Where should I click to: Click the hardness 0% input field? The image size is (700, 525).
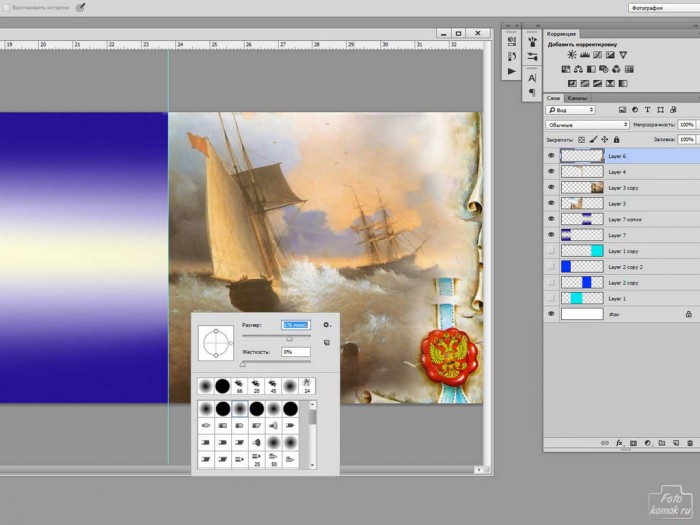coord(296,352)
